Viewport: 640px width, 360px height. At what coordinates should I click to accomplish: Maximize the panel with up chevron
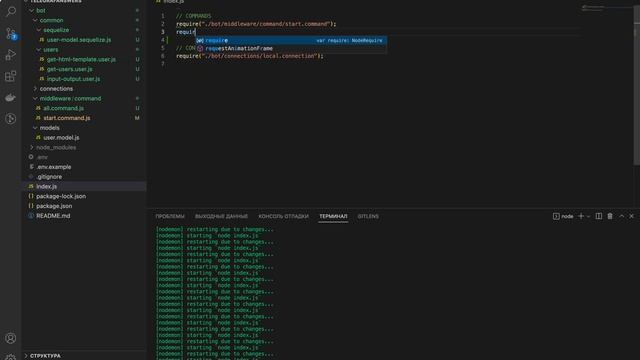pos(622,216)
